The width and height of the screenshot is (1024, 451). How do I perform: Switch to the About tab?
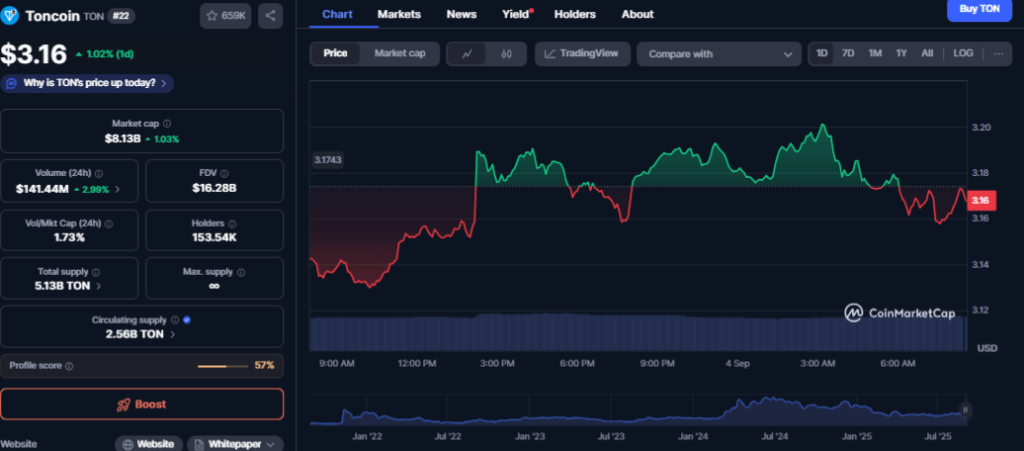click(x=637, y=14)
